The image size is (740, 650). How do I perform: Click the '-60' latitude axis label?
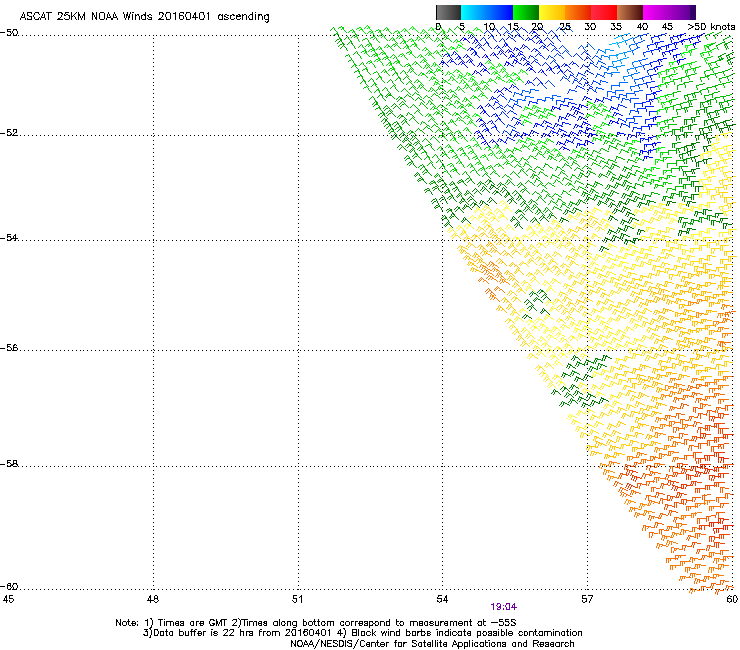[9, 586]
